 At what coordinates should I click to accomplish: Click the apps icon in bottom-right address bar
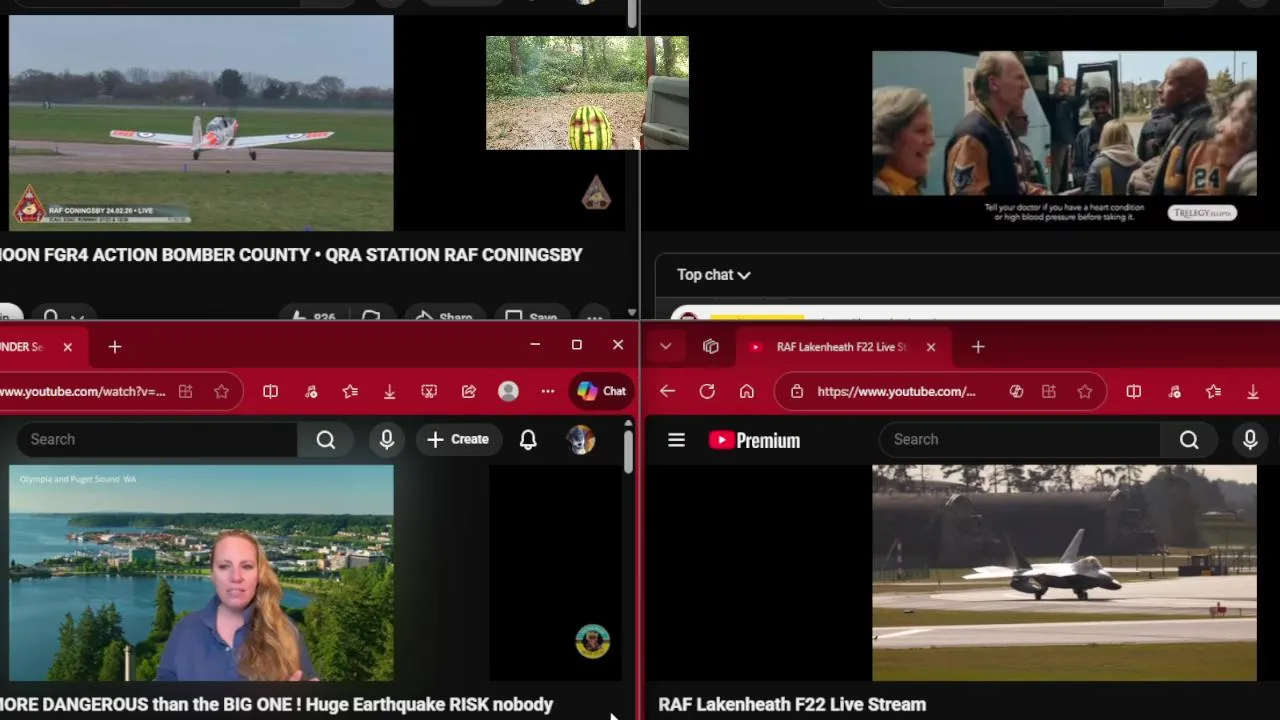(x=1049, y=392)
